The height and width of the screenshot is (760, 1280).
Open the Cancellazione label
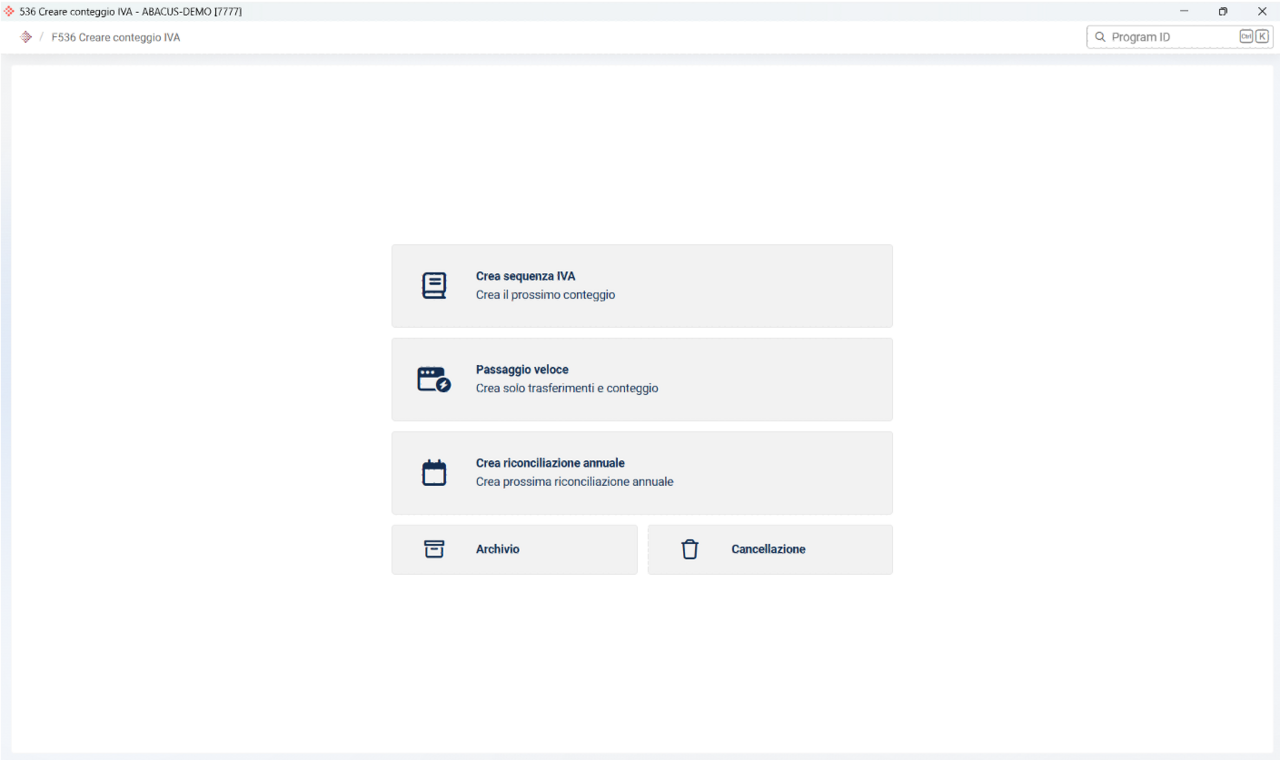(x=768, y=549)
